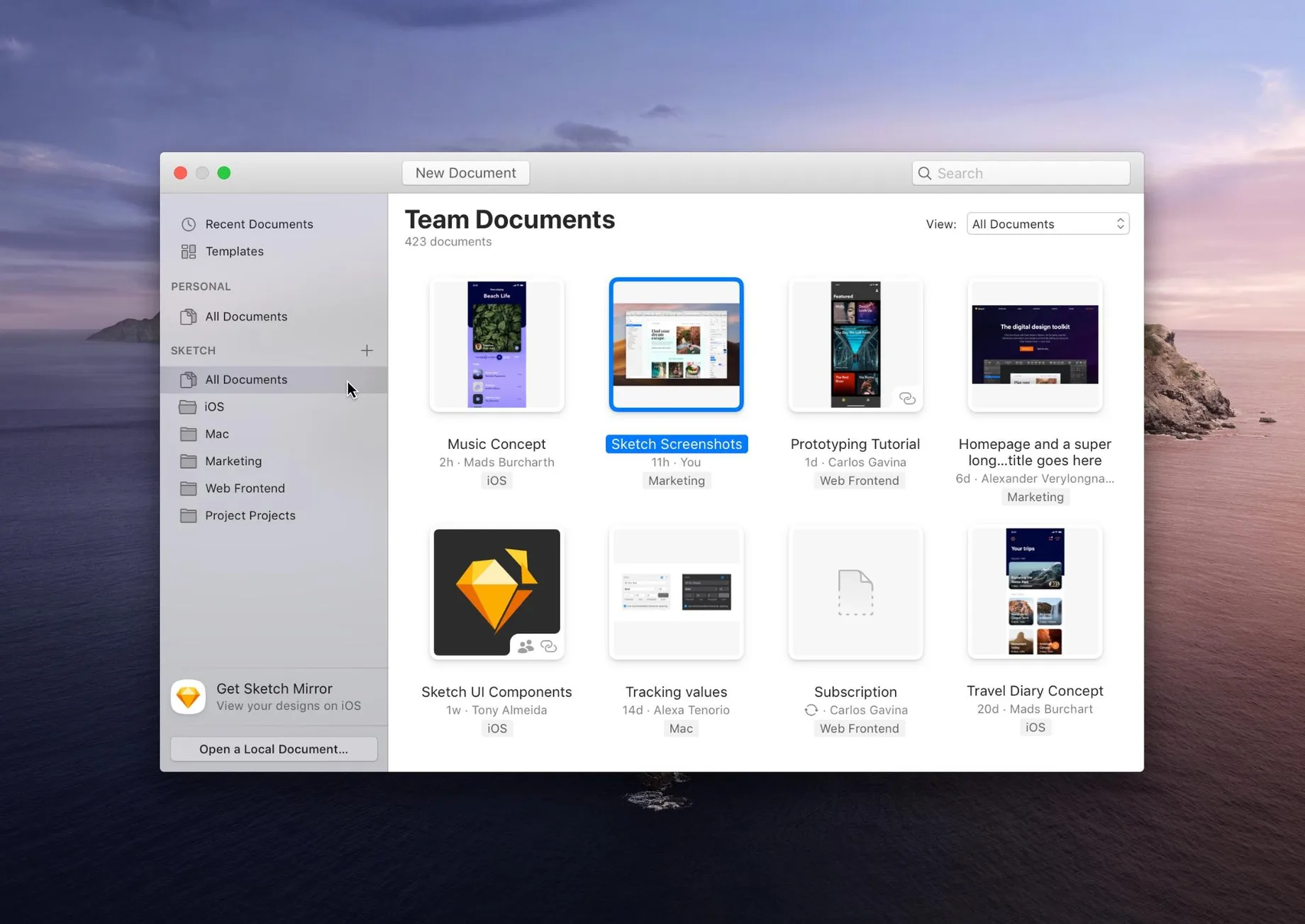Select the Web Frontend project

(x=274, y=488)
